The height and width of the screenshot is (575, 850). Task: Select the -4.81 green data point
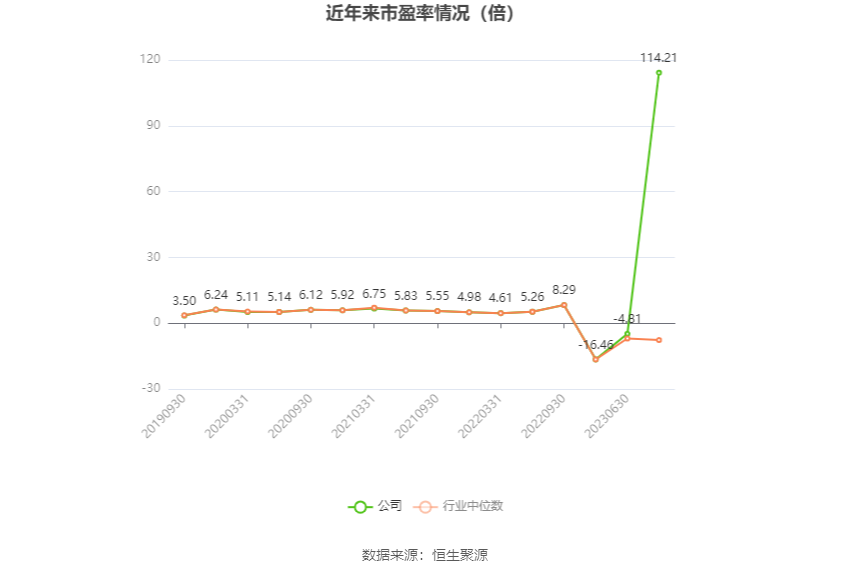click(627, 334)
